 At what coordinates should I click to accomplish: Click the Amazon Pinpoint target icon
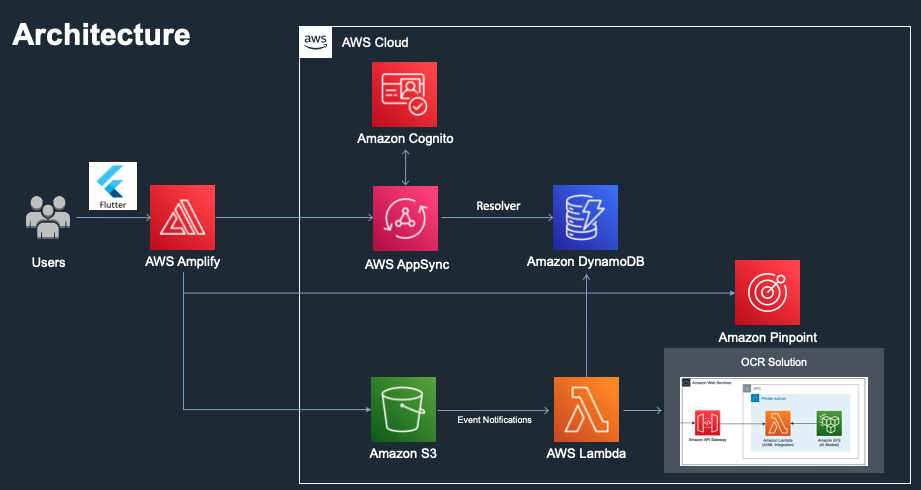tap(767, 292)
